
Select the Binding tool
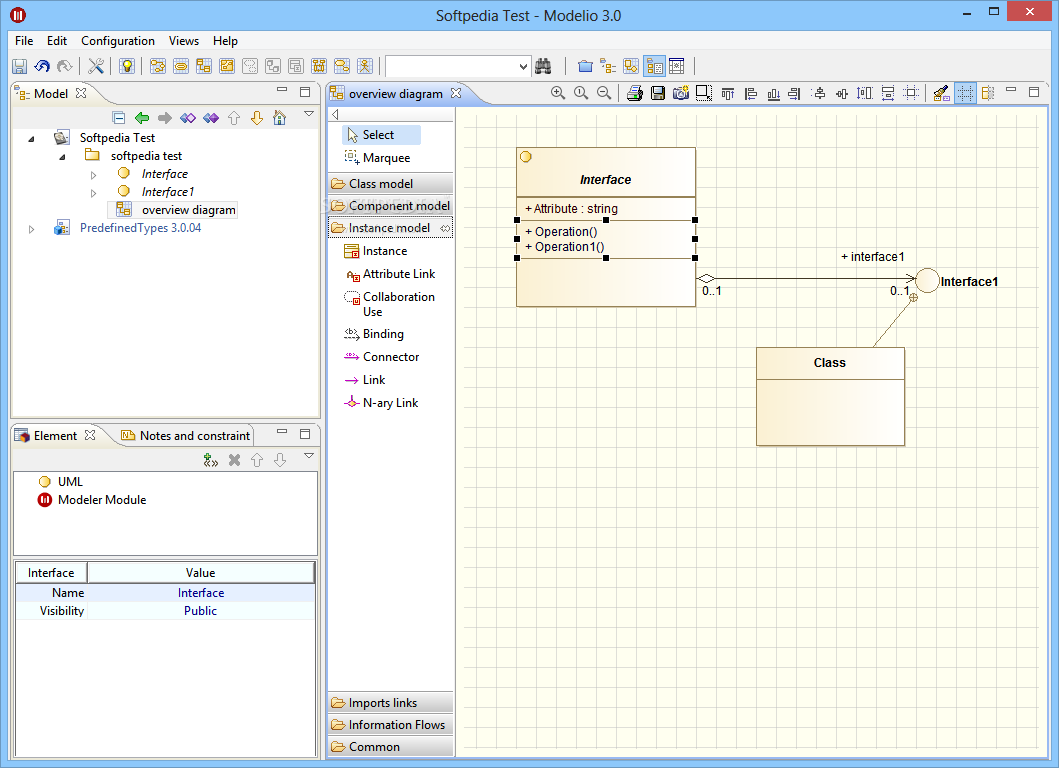click(373, 334)
